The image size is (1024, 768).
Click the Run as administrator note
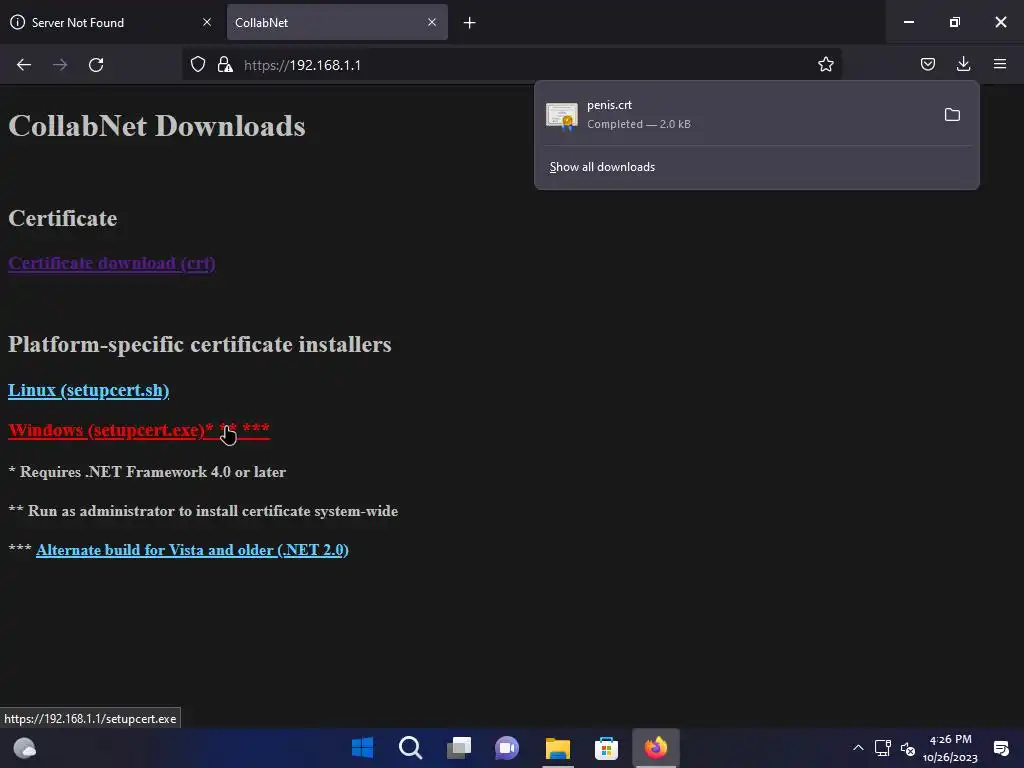[203, 511]
